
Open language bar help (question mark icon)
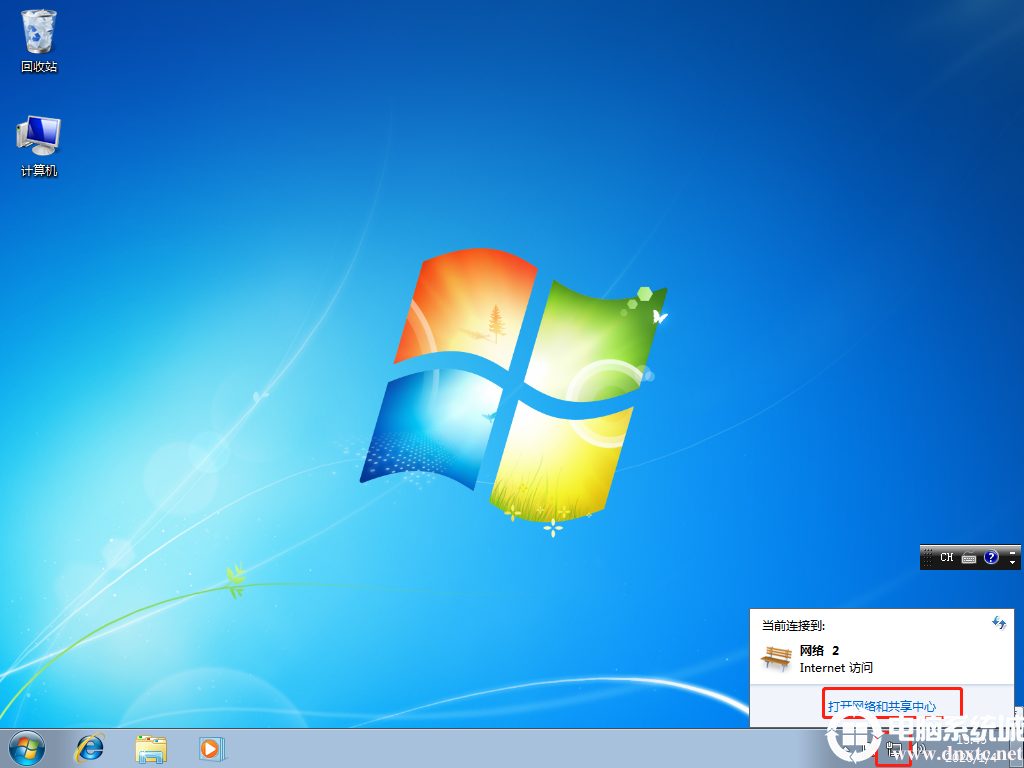point(991,557)
